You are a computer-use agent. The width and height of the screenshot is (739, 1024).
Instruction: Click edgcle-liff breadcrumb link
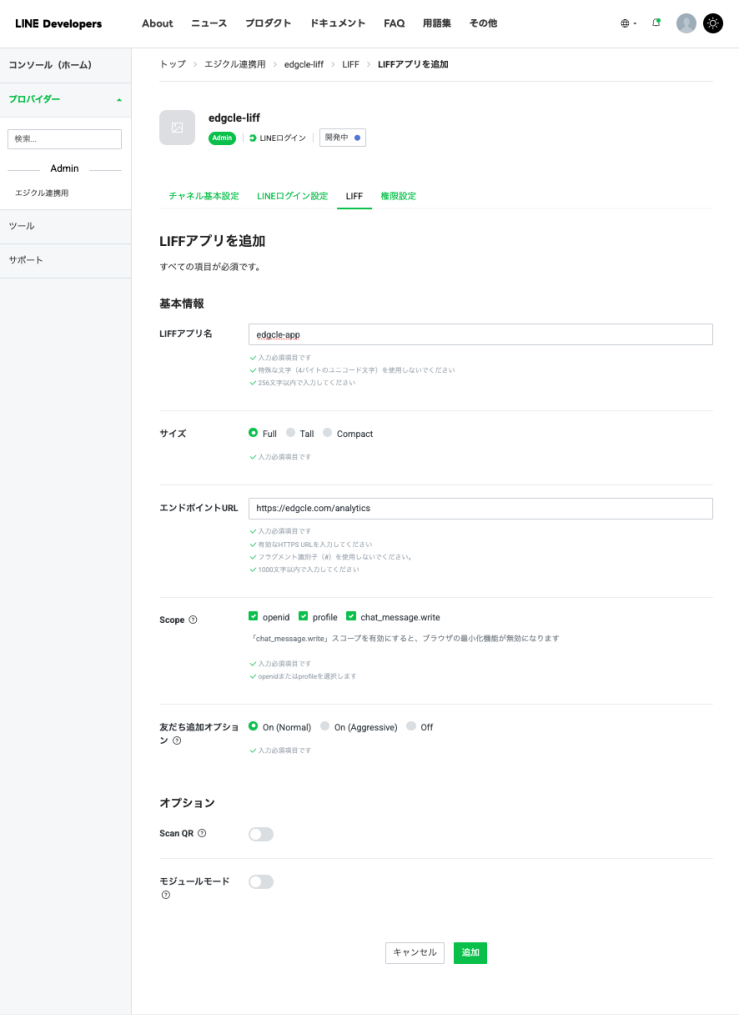pyautogui.click(x=304, y=65)
